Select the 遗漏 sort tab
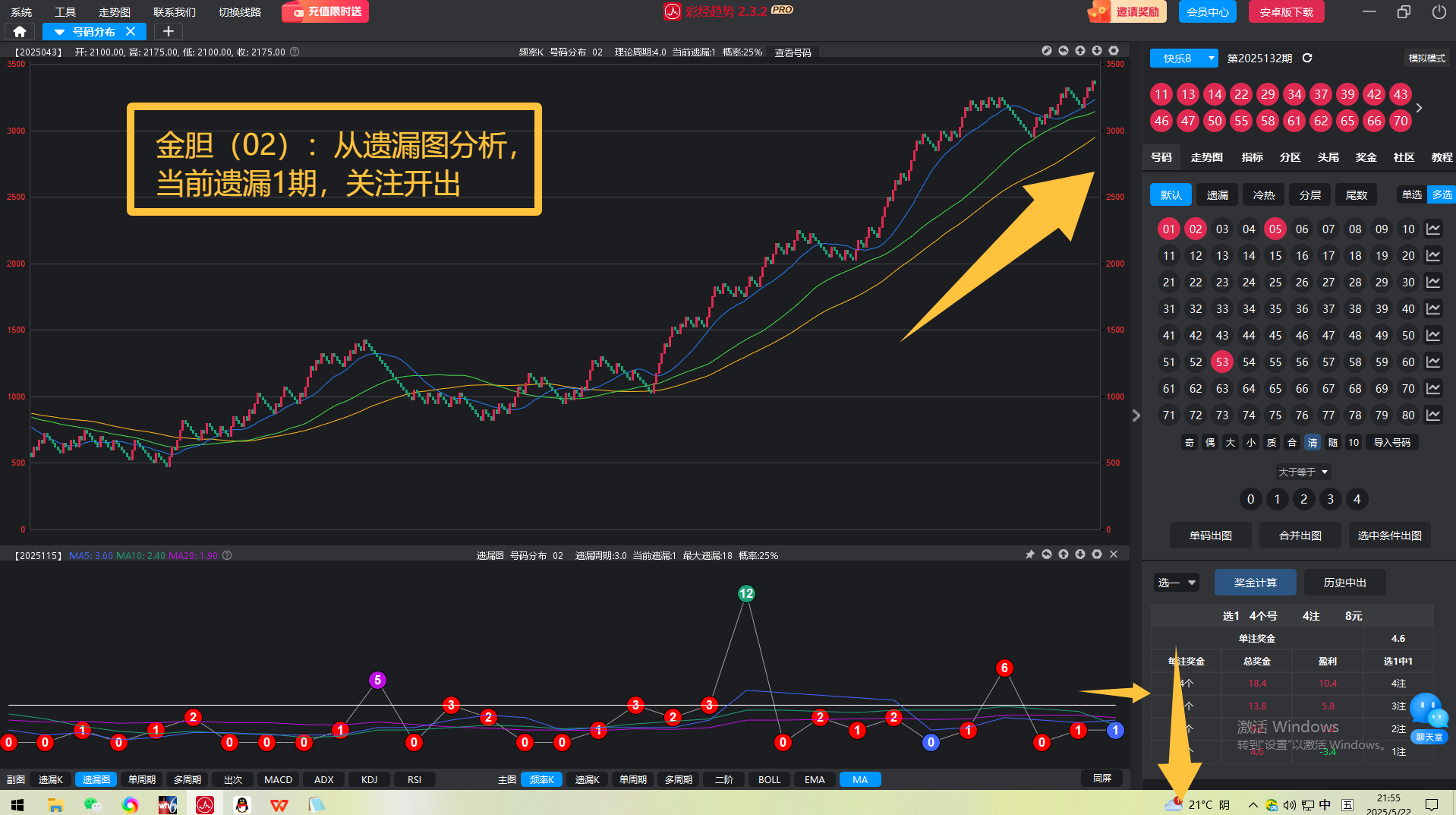Image resolution: width=1456 pixels, height=815 pixels. click(x=1218, y=194)
